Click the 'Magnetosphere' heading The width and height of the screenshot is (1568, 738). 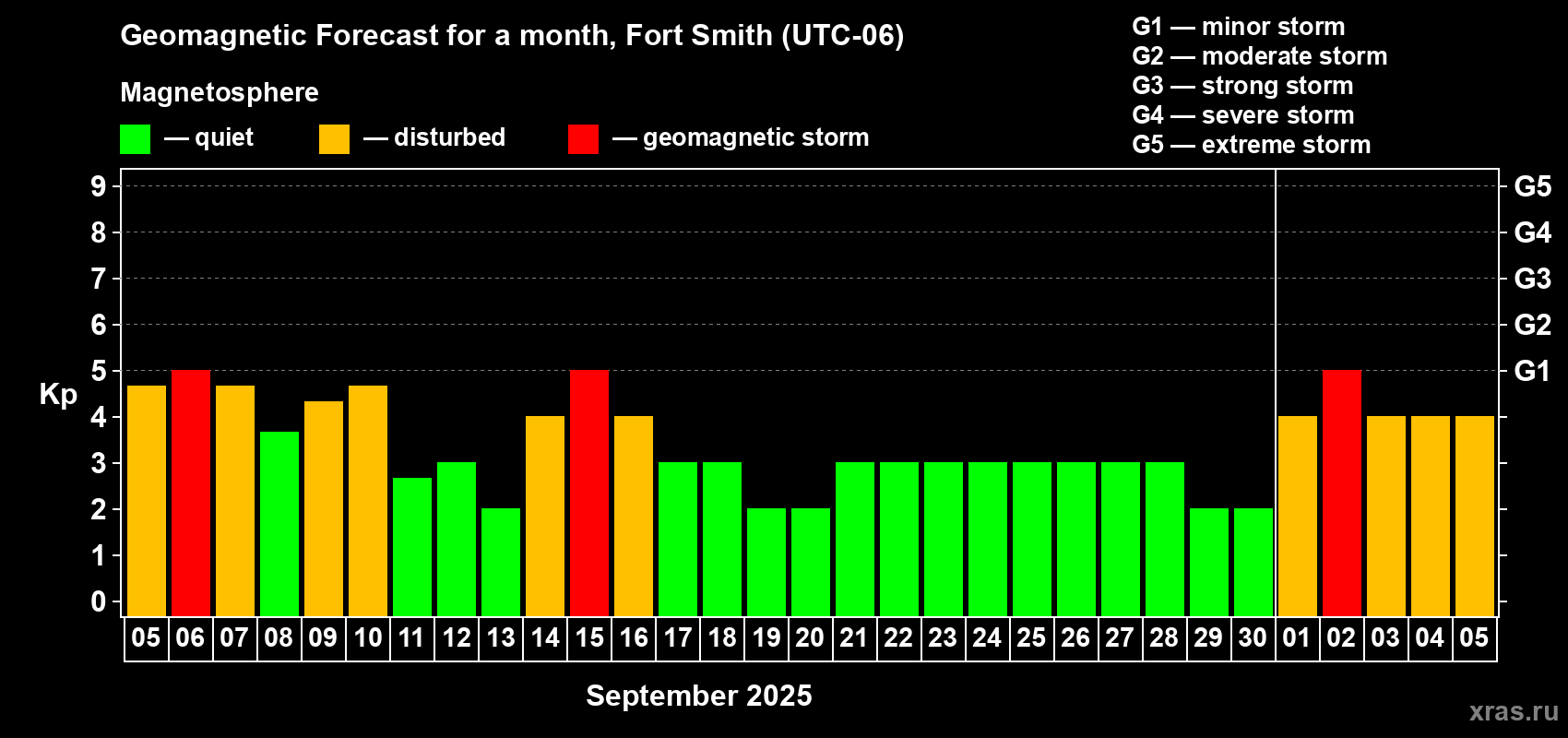220,92
